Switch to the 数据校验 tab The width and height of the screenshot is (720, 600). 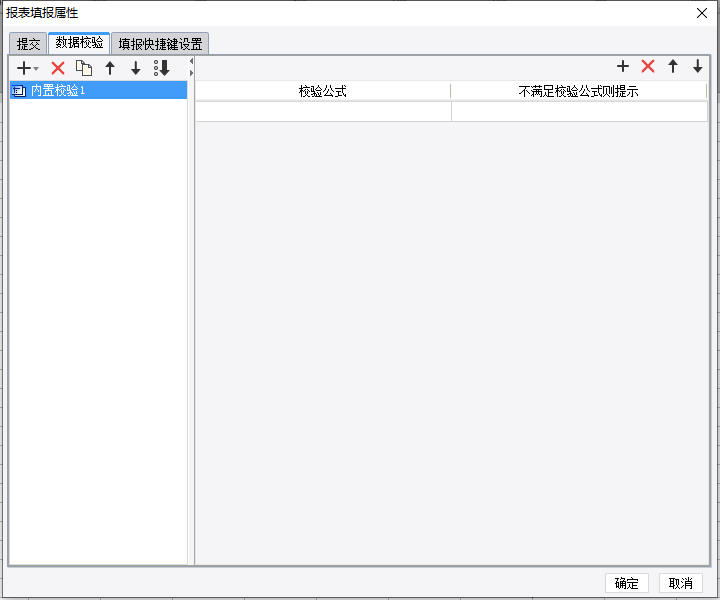[x=79, y=43]
